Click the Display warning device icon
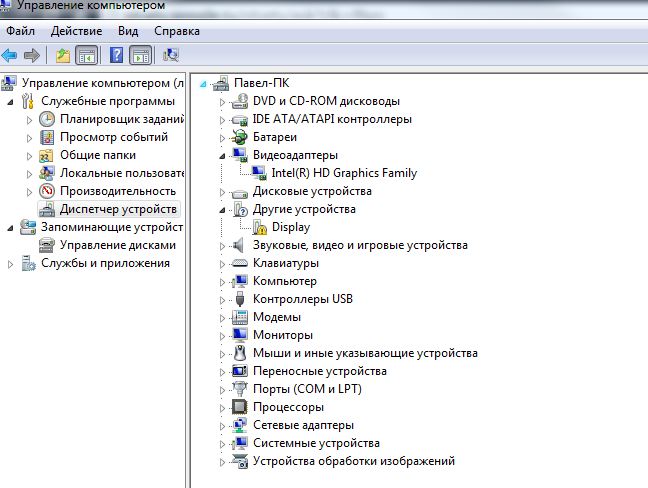Screen dimensions: 648x488 [259, 227]
